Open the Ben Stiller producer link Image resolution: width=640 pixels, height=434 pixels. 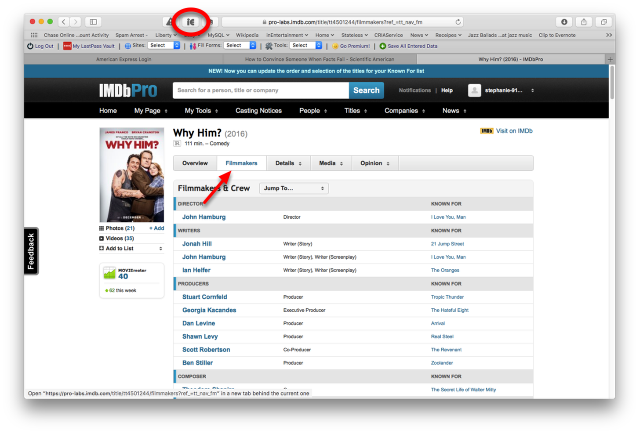198,363
